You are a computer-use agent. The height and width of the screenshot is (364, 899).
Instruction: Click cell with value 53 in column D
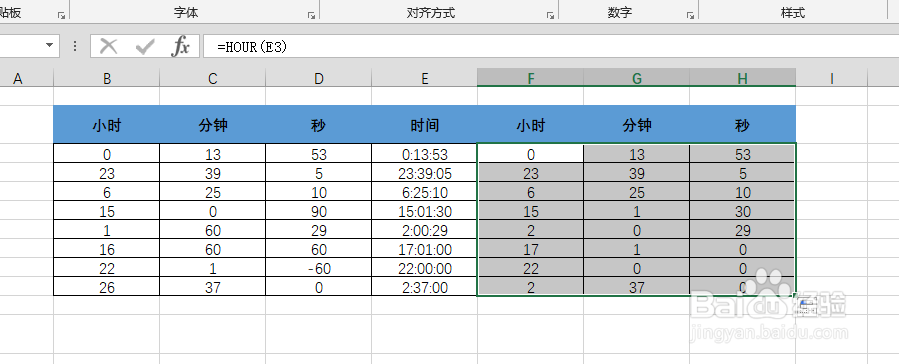click(319, 154)
